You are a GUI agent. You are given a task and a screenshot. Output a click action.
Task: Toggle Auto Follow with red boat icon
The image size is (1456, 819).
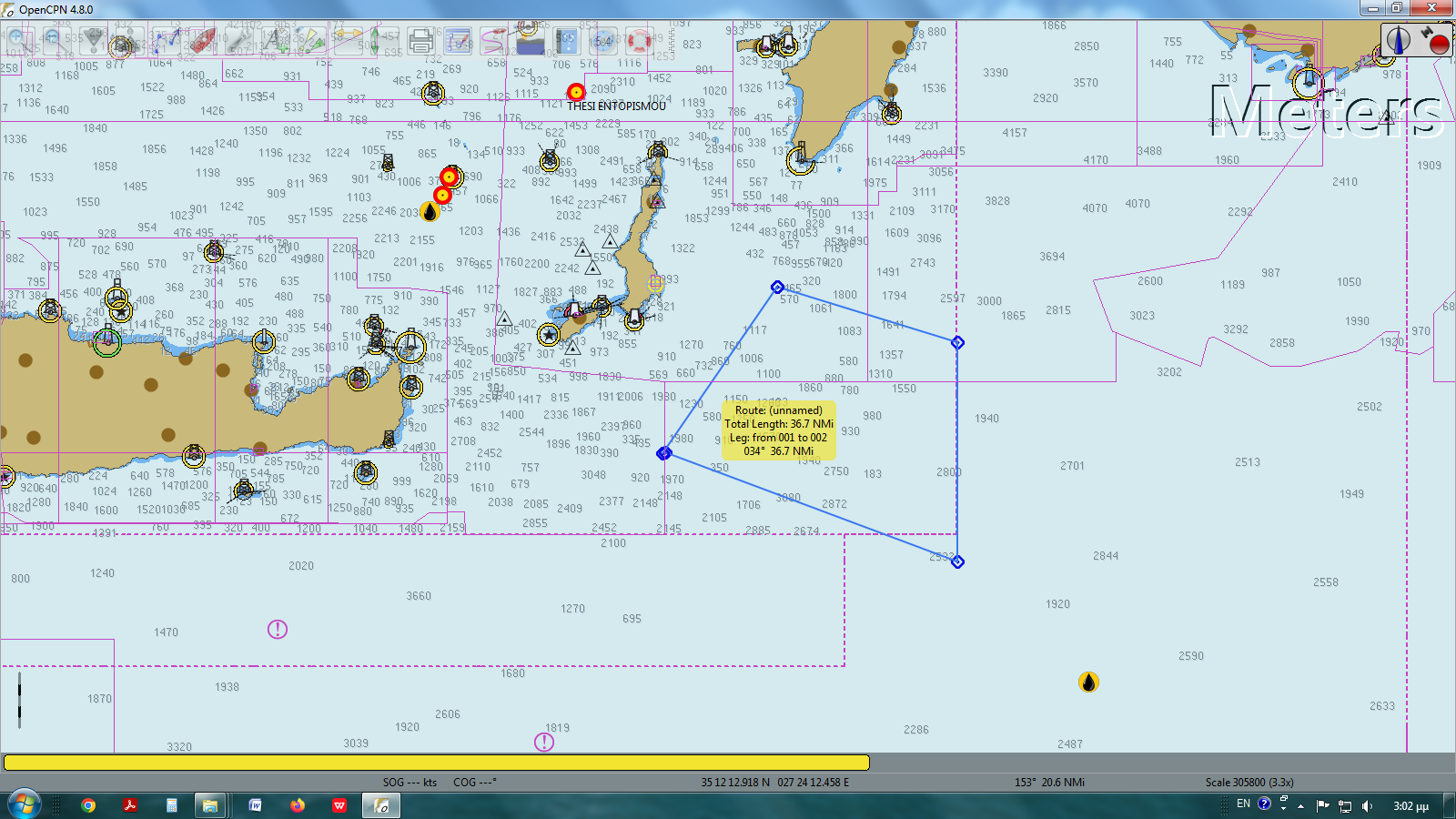click(x=201, y=40)
